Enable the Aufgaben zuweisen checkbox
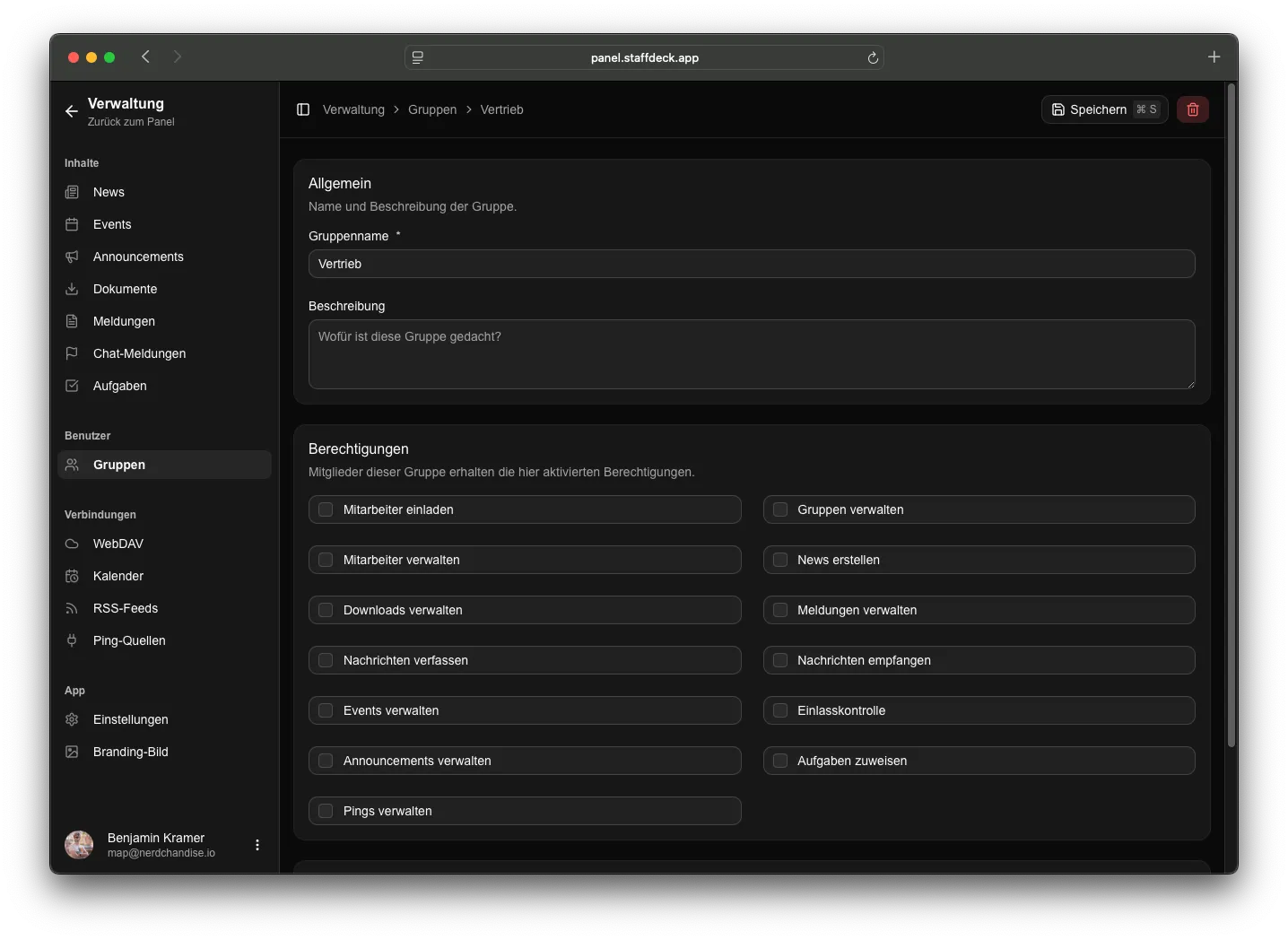This screenshot has height=940, width=1288. click(780, 761)
